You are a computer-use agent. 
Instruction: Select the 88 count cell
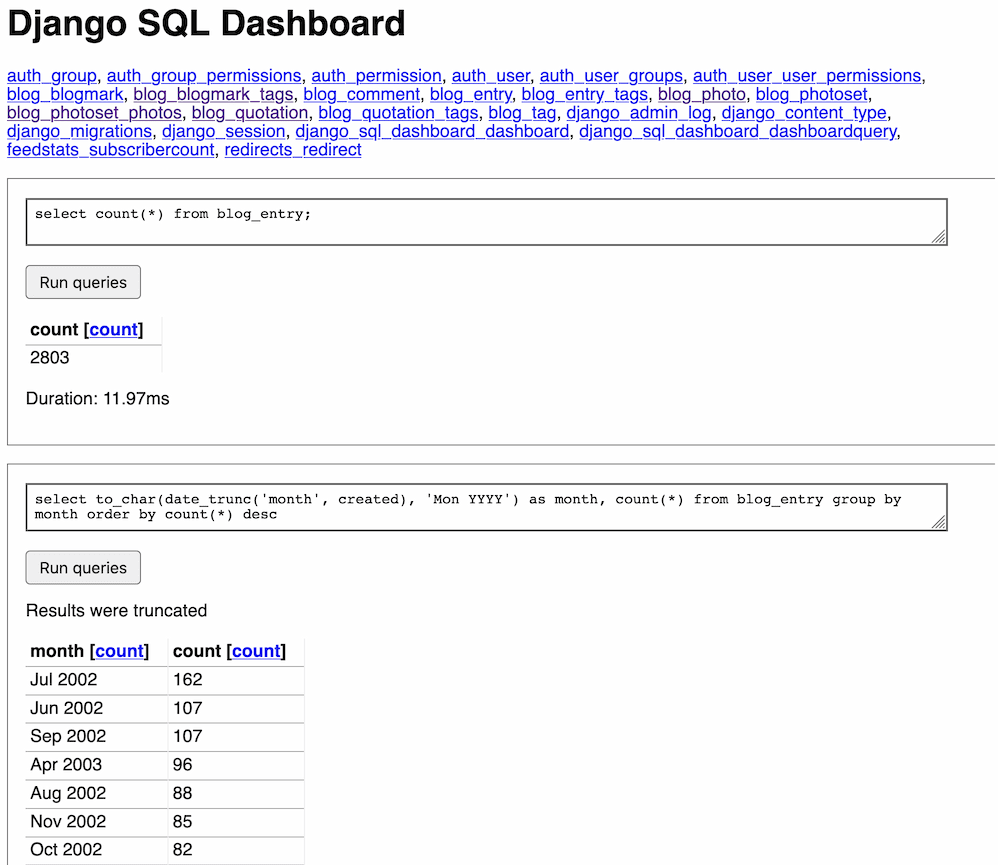(x=236, y=793)
